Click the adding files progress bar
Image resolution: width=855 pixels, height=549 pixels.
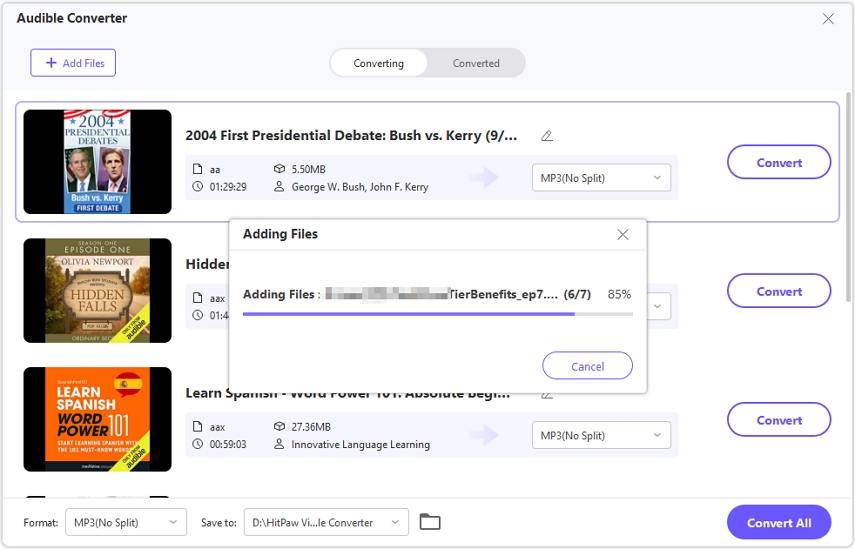tap(437, 314)
